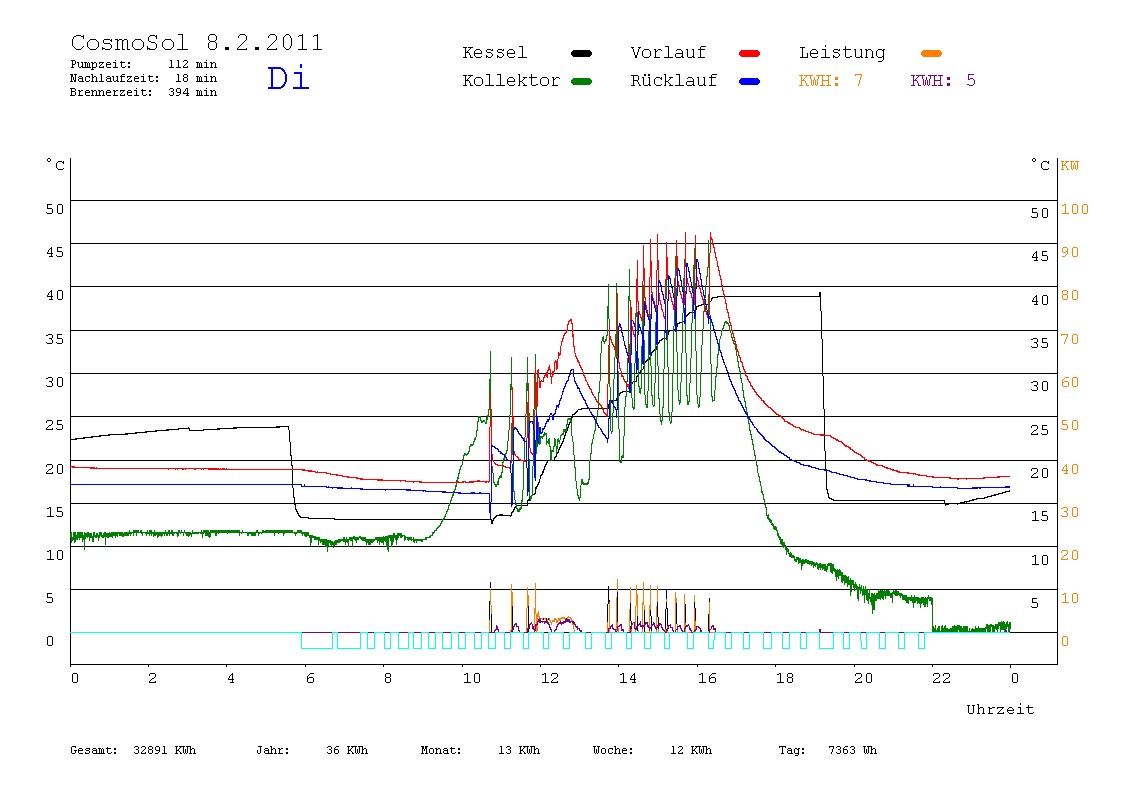
Task: Click the orange 'KW' axis unit label
Action: [x=1070, y=165]
